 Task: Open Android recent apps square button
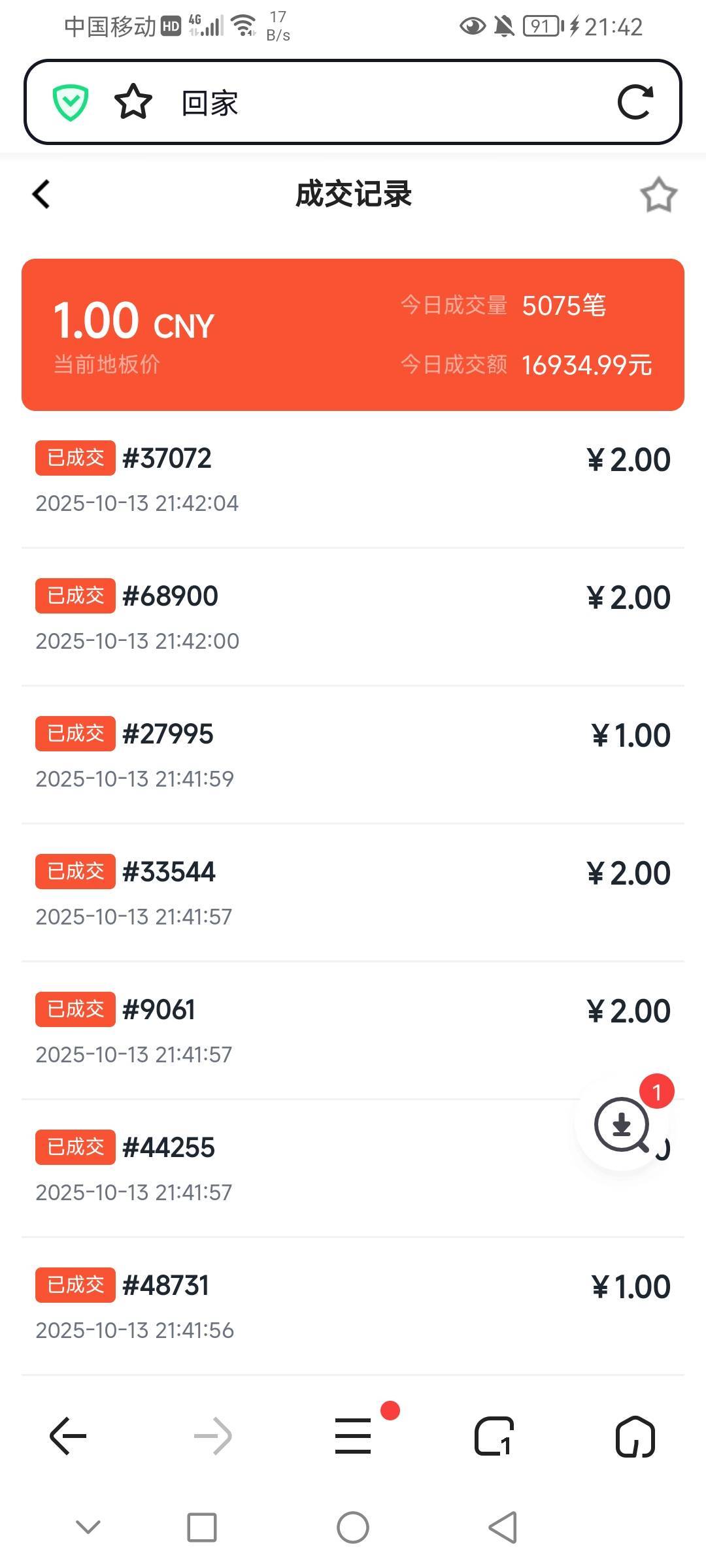[x=202, y=1527]
